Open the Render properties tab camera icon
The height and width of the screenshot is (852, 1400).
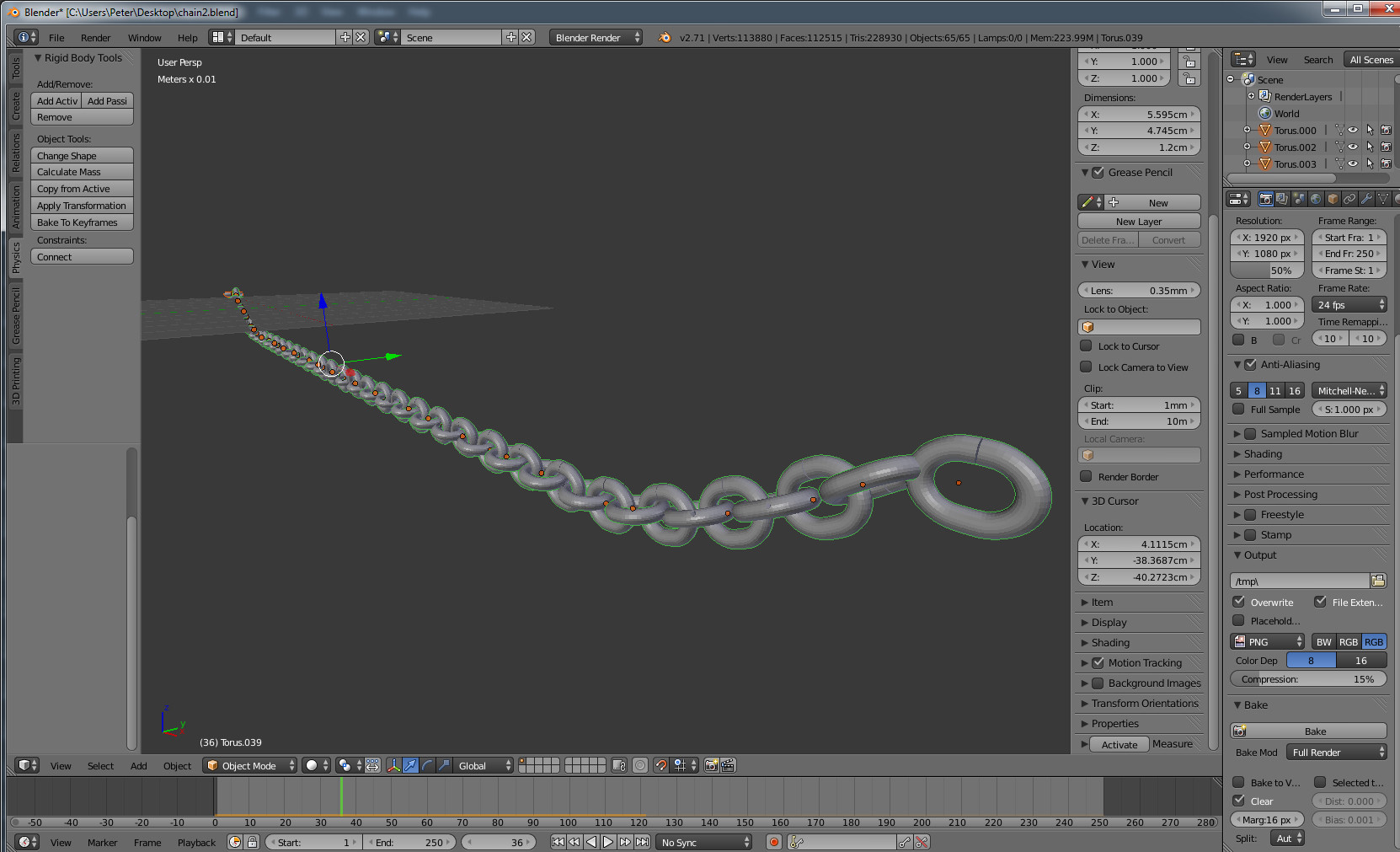(1265, 199)
